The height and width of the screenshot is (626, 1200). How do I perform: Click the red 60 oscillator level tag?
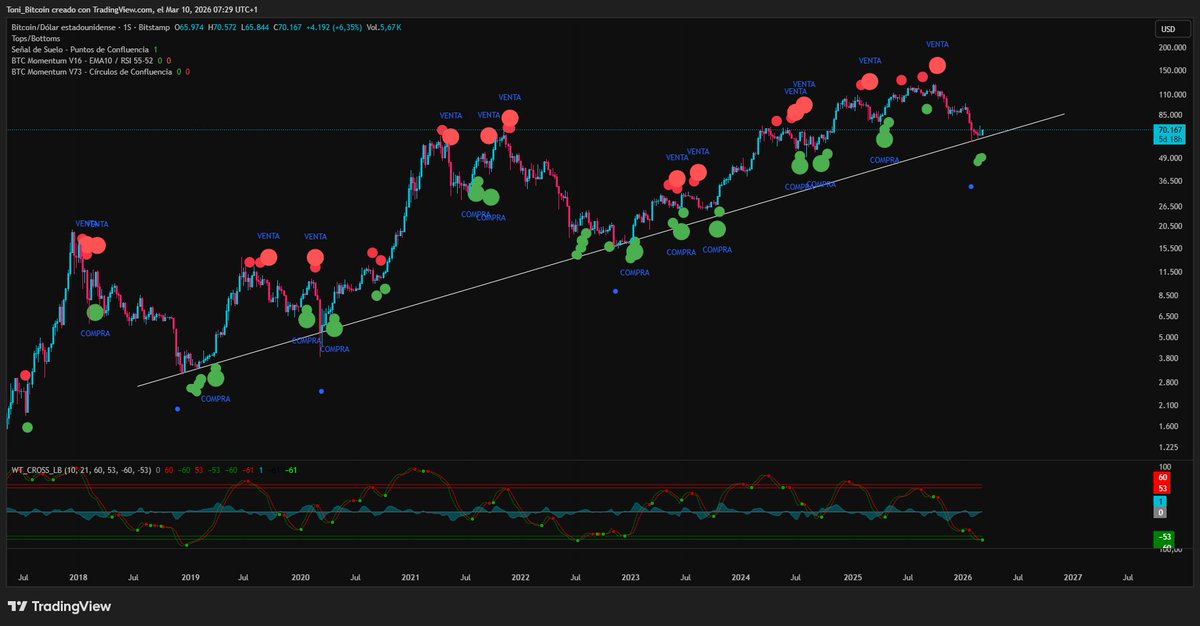coord(1162,478)
